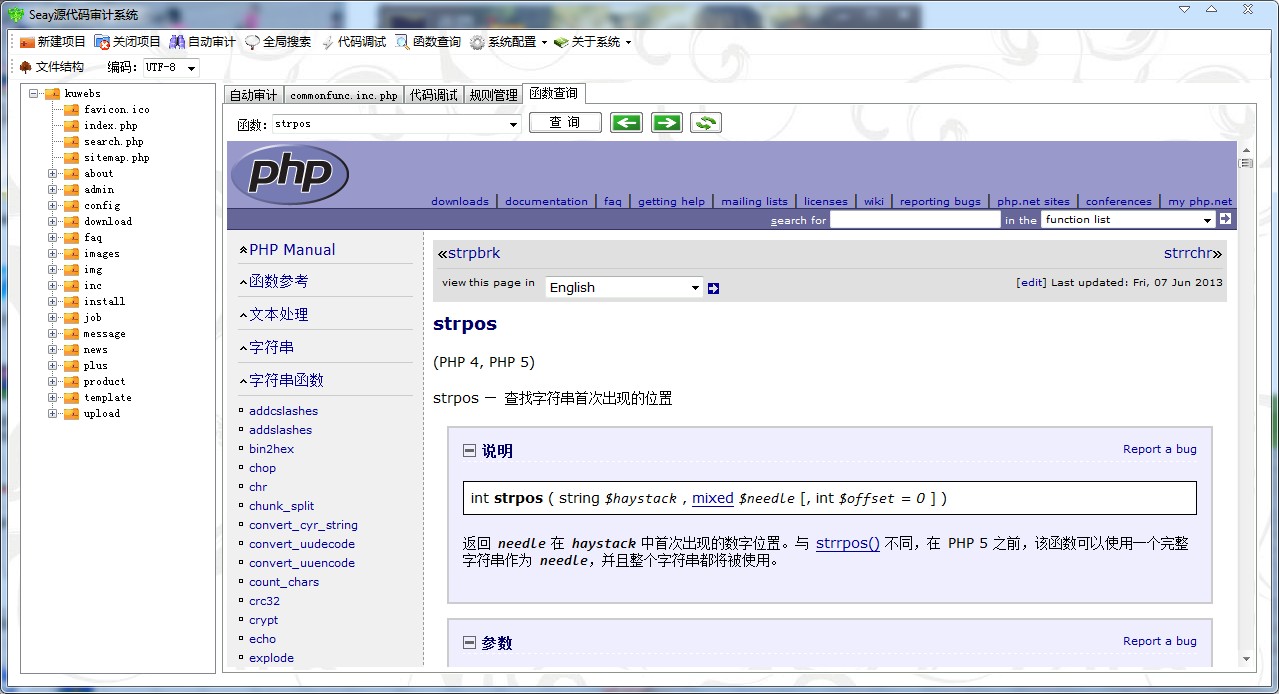This screenshot has height=694, width=1279.
Task: Collapse the 参数 section minus box
Action: tap(469, 643)
